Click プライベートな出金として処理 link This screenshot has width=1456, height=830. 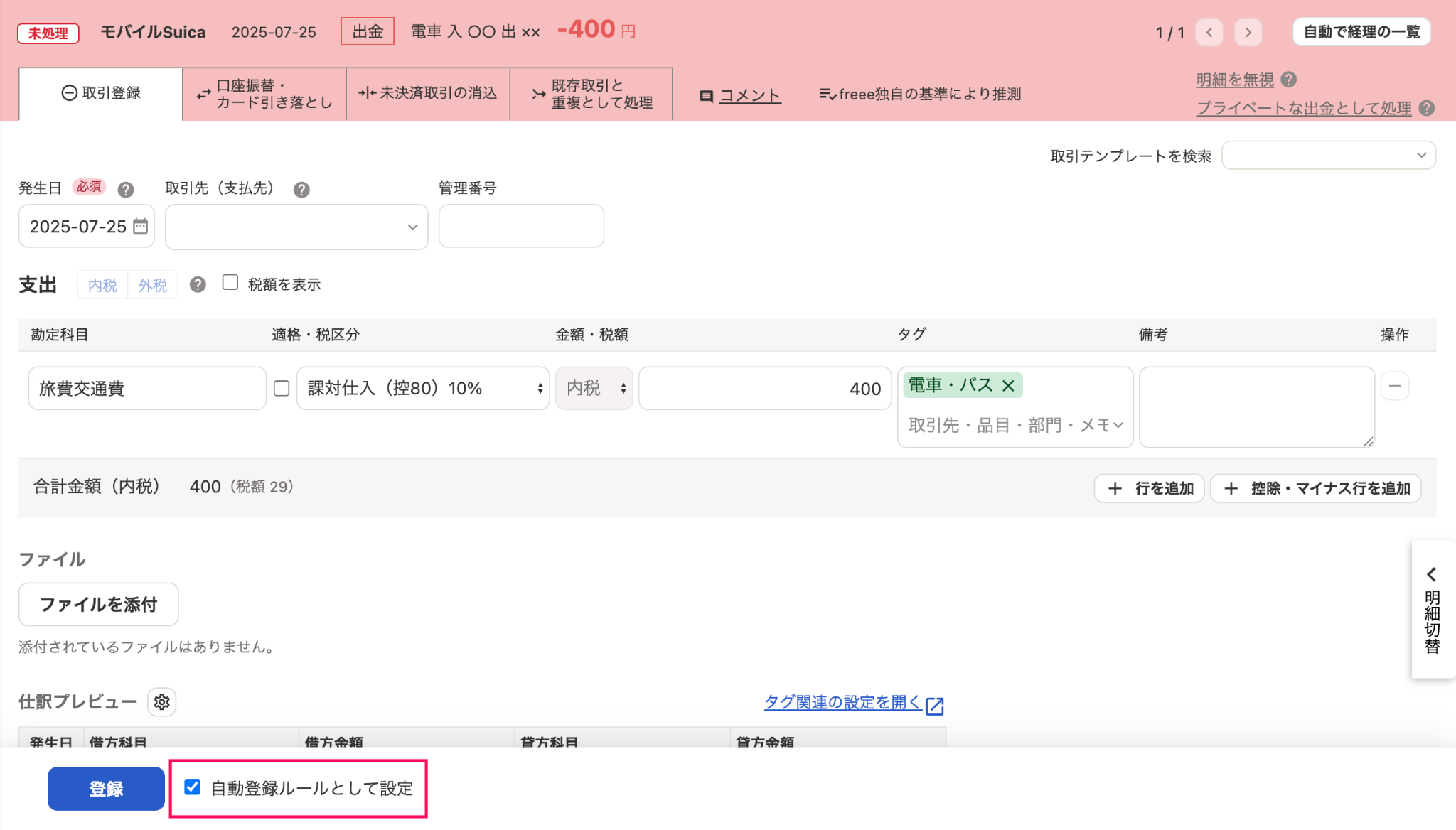(1304, 108)
